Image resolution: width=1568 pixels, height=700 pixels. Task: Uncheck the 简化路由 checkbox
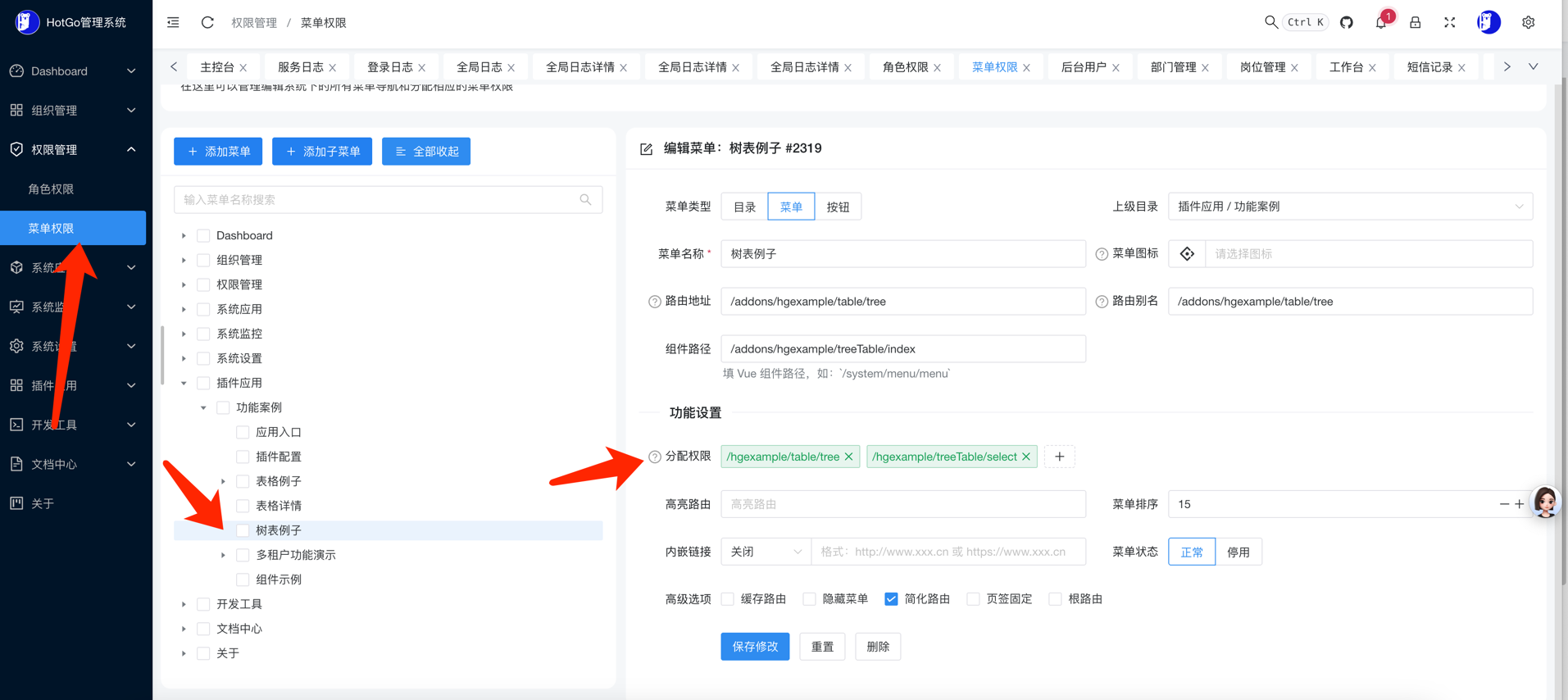point(891,599)
